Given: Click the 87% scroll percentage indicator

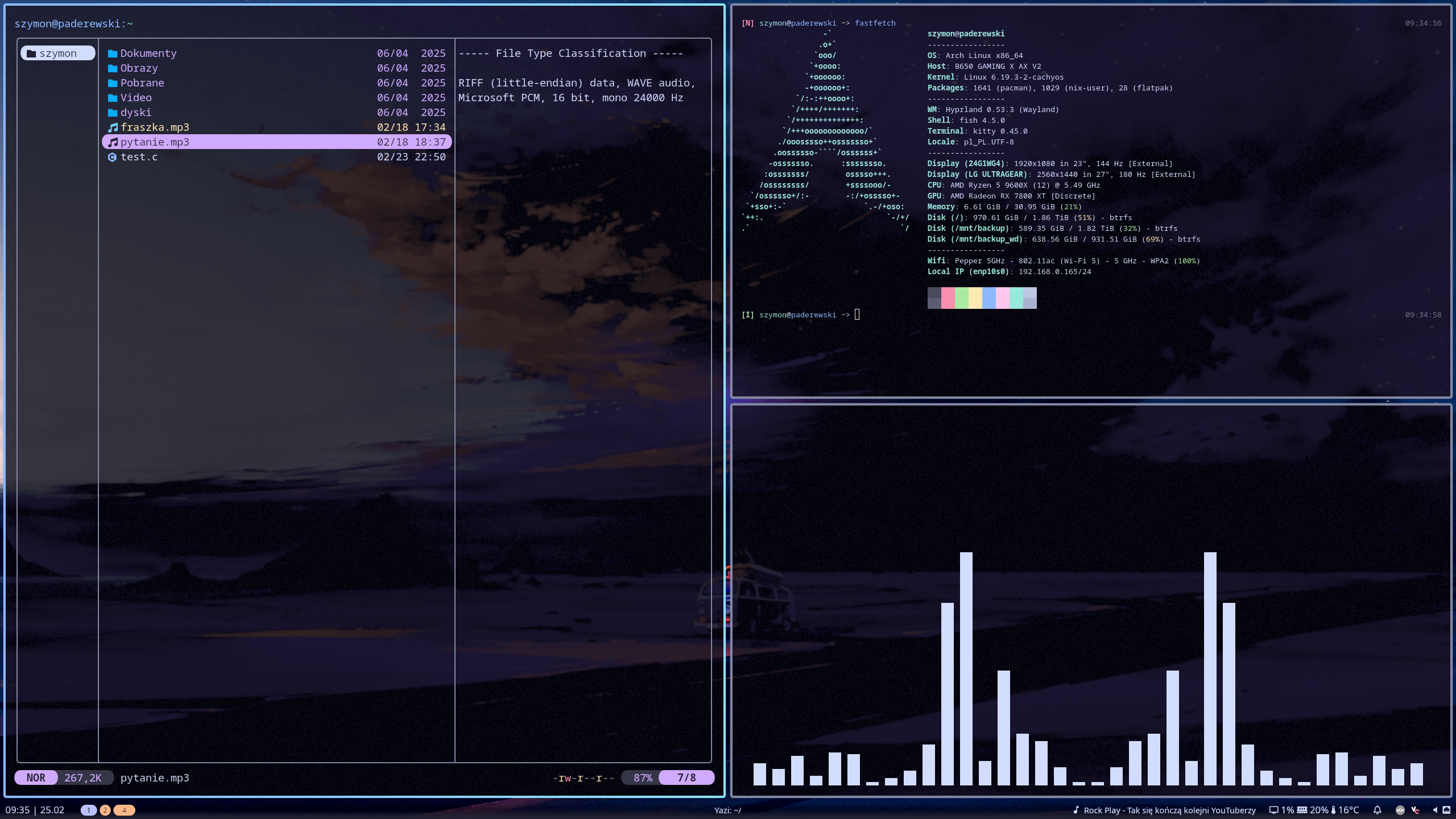Looking at the screenshot, I should (x=643, y=777).
